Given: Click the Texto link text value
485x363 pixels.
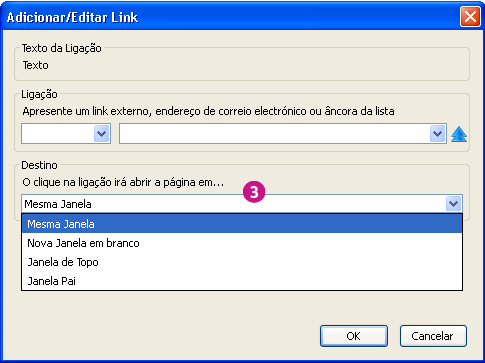Looking at the screenshot, I should click(x=36, y=65).
